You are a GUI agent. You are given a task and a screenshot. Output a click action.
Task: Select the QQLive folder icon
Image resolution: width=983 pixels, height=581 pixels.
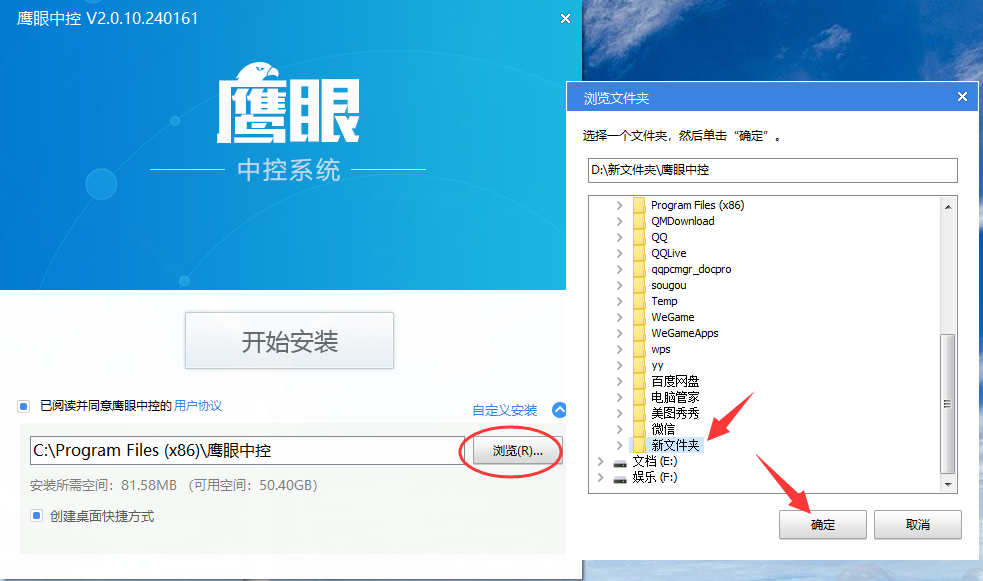(639, 253)
